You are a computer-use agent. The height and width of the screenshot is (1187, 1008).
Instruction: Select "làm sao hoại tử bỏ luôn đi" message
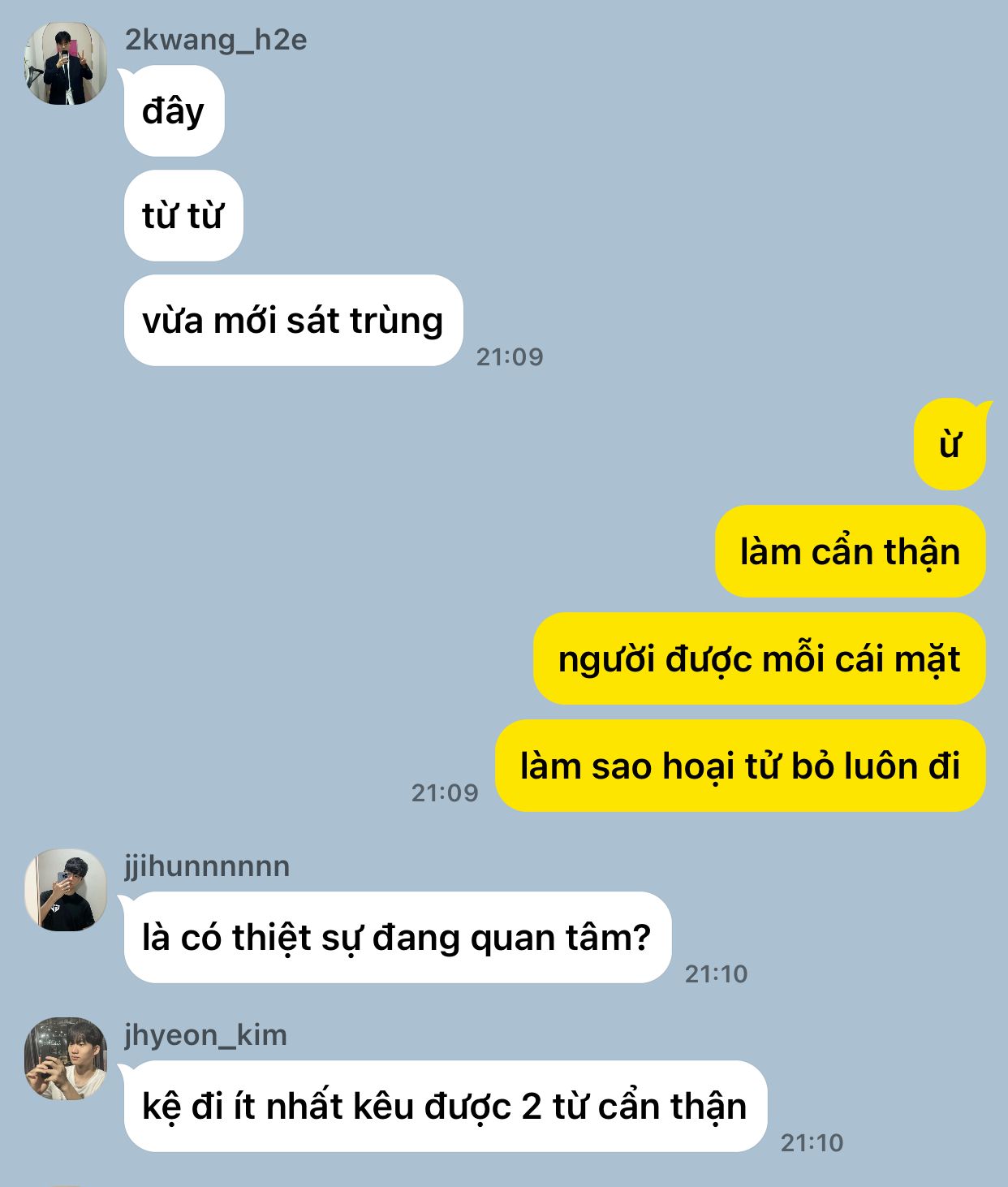(x=740, y=766)
